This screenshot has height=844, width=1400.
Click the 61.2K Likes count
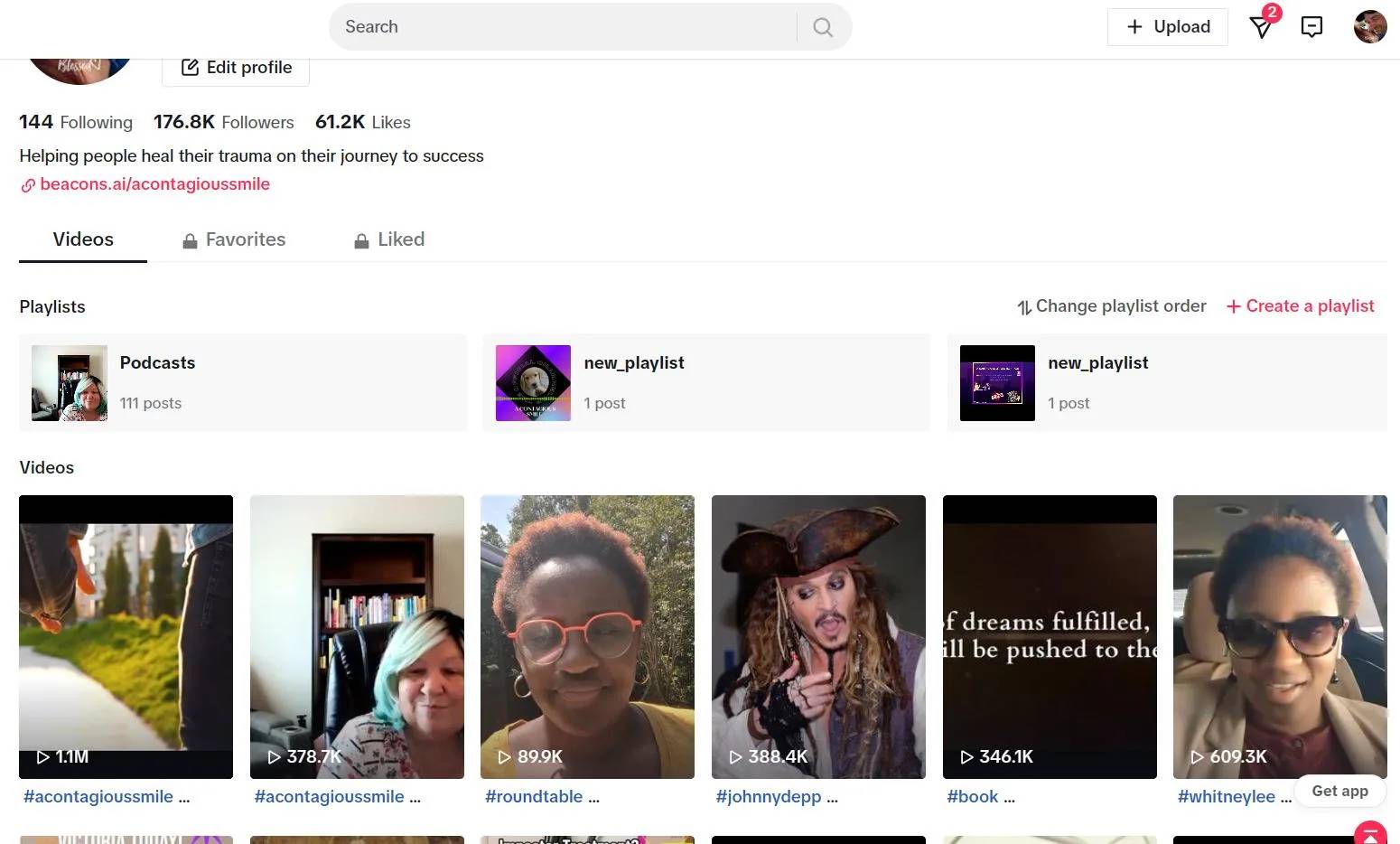point(363,122)
